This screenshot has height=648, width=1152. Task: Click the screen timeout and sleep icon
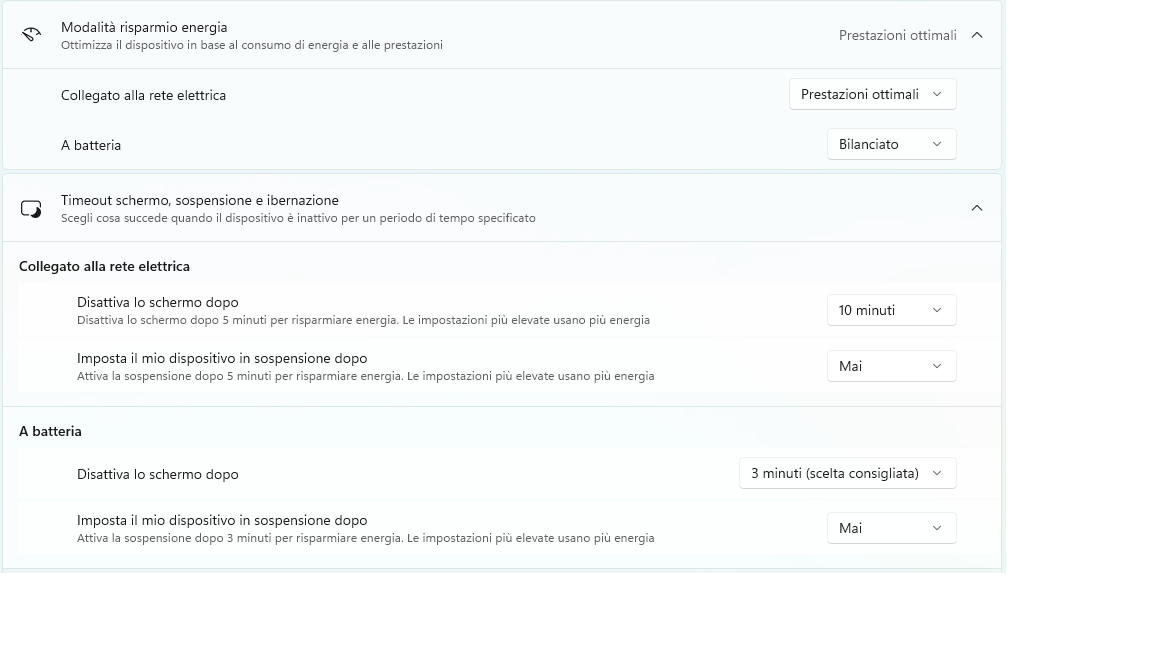click(x=31, y=208)
